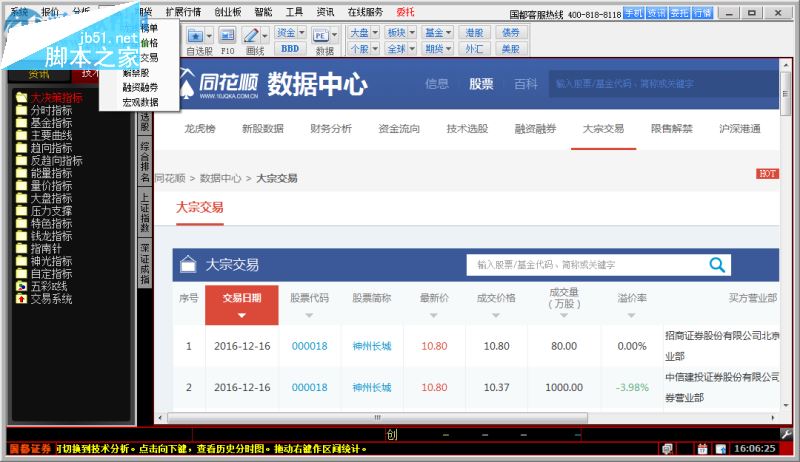800x462 pixels.
Task: Click the 外汇 toolbar button
Action: 474,49
